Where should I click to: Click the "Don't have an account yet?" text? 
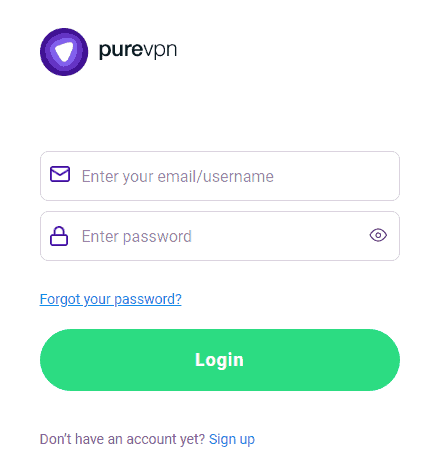(122, 439)
